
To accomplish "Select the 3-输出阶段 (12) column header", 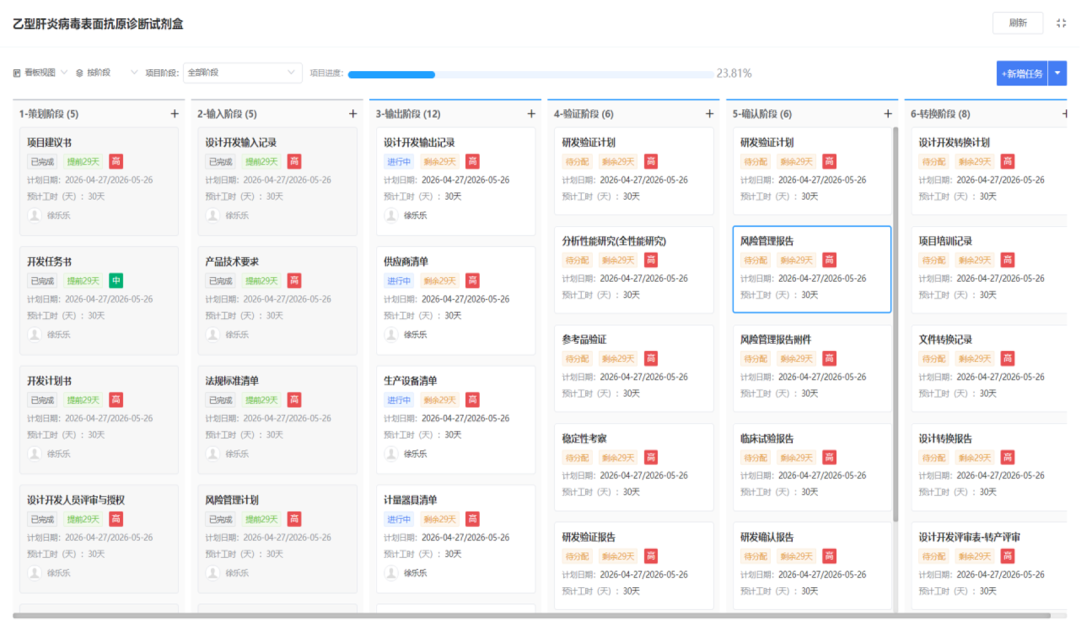I will tap(408, 114).
